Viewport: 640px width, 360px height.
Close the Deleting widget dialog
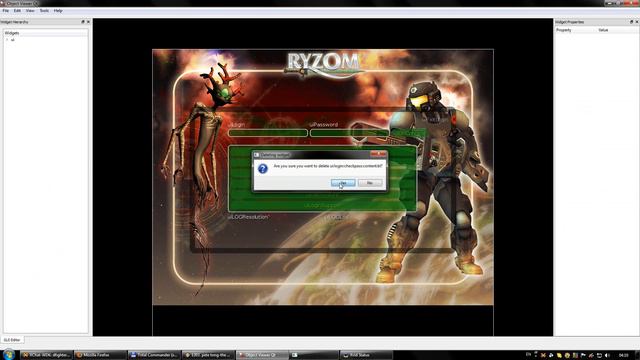point(378,154)
